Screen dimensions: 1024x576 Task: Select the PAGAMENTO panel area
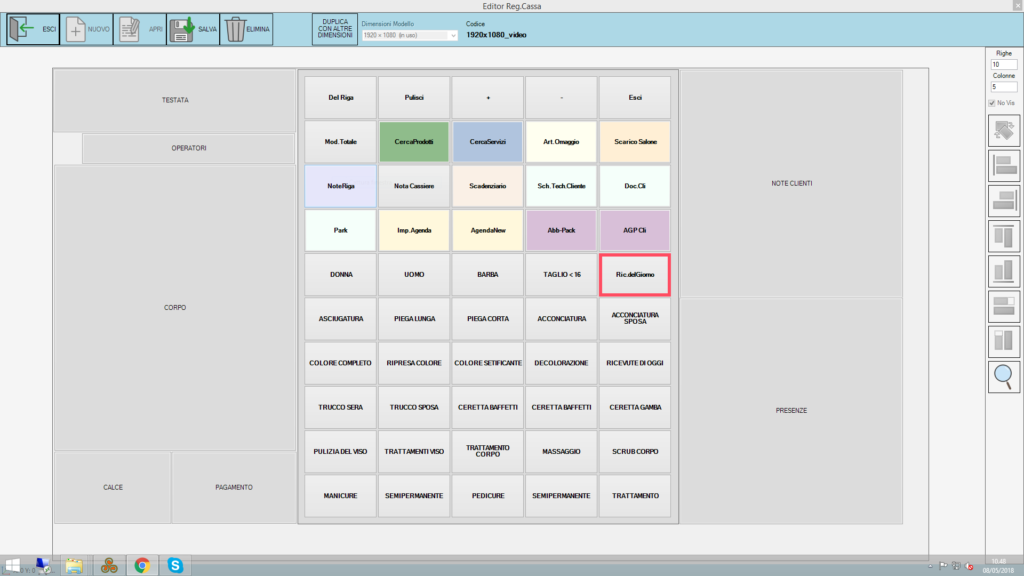(x=234, y=487)
